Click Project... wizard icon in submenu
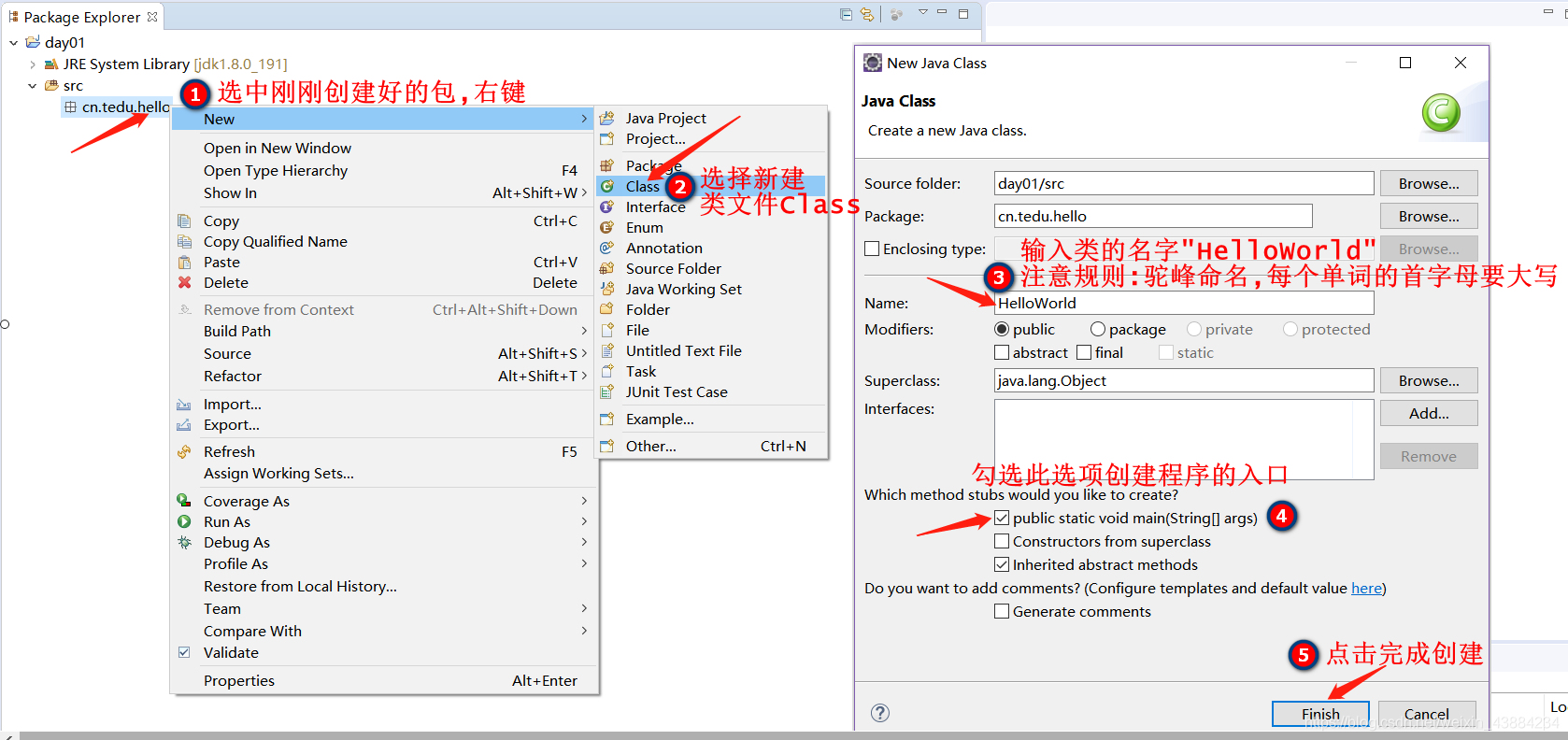1568x740 pixels. tap(607, 139)
